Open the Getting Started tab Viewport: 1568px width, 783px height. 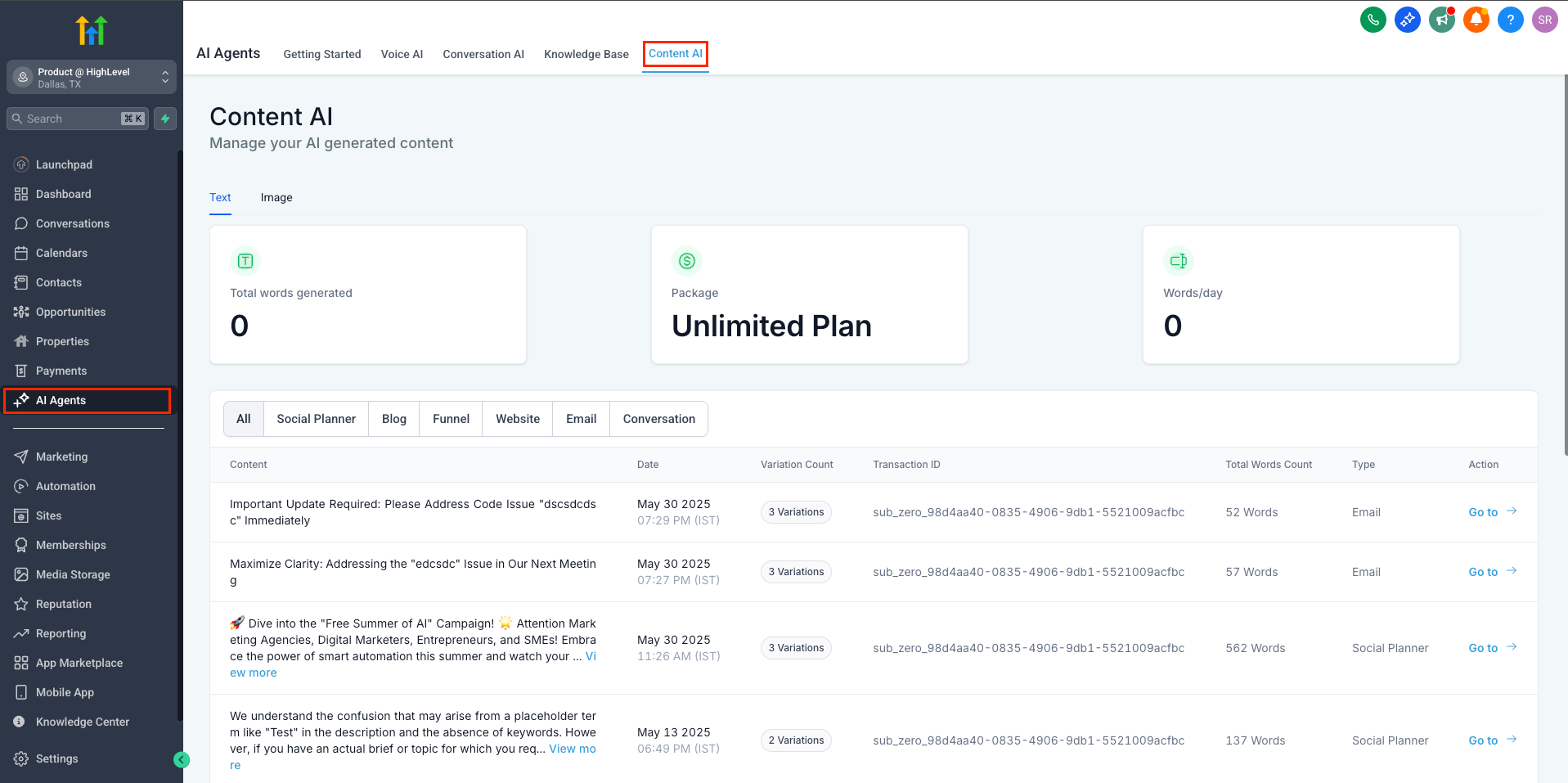322,54
